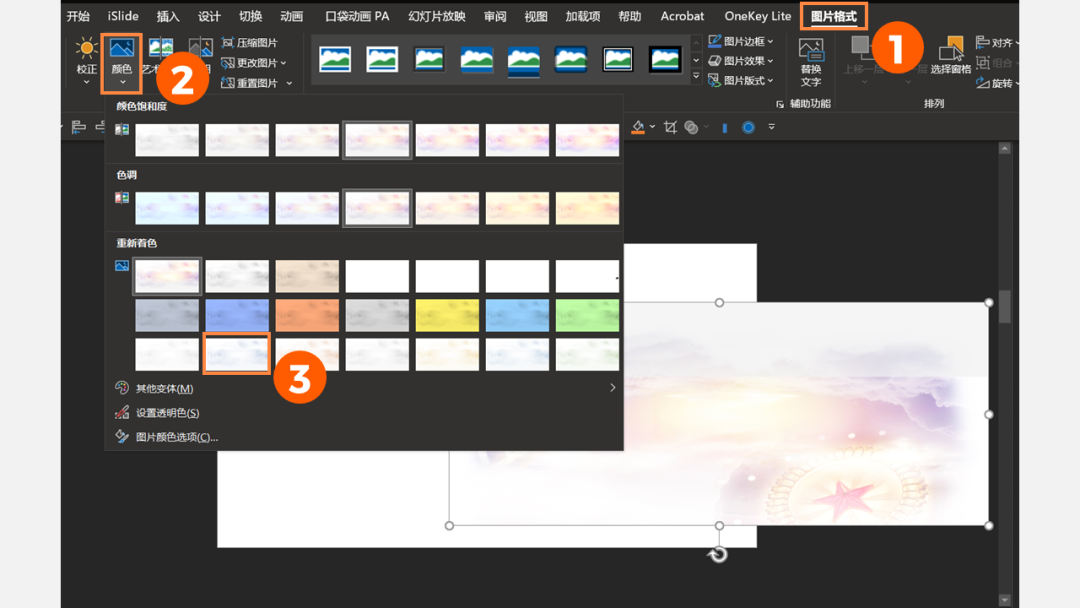
Task: Click 设置透明色 set transparent color
Action: pyautogui.click(x=167, y=413)
